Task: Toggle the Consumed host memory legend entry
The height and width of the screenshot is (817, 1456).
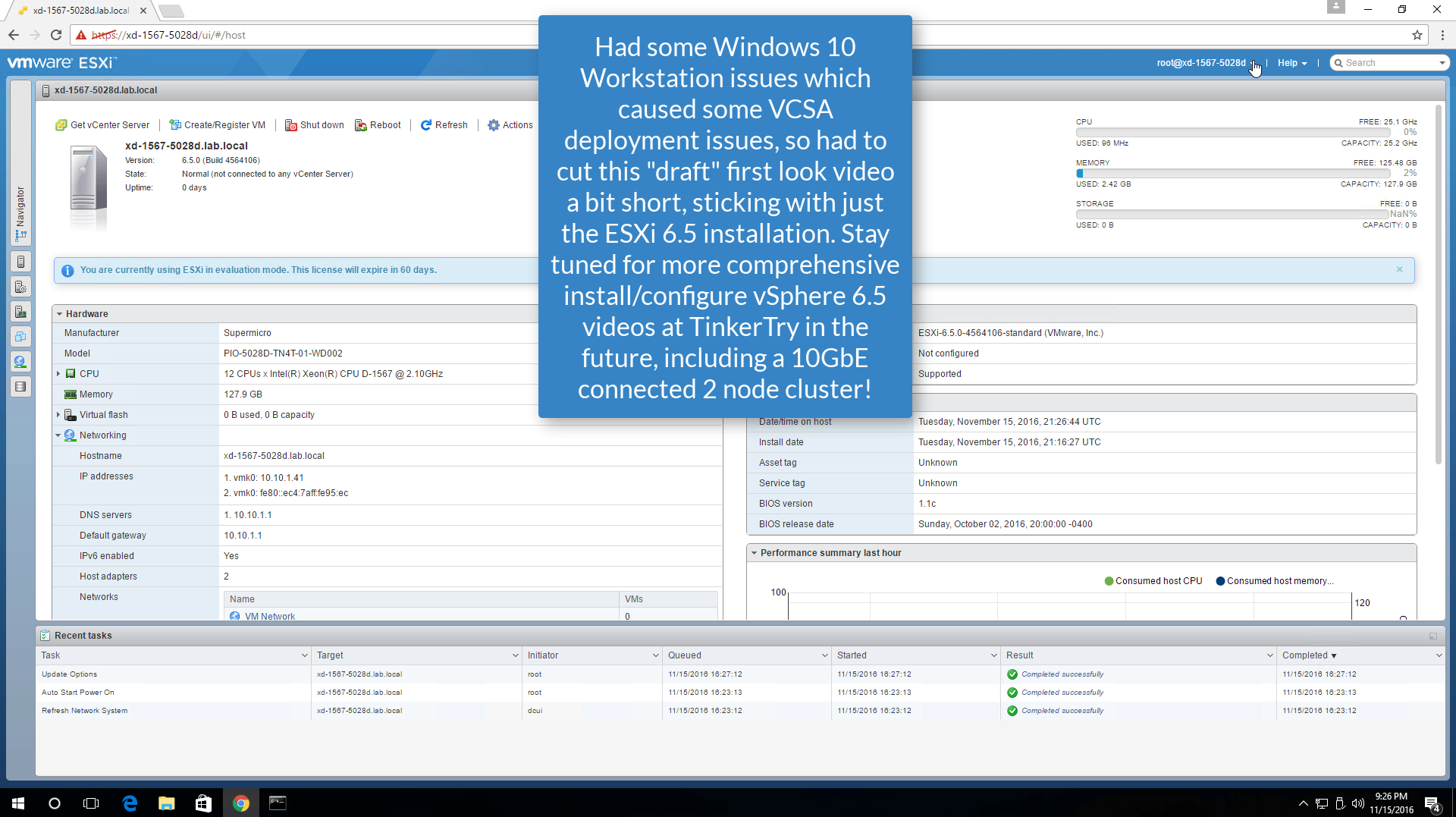Action: (1275, 581)
